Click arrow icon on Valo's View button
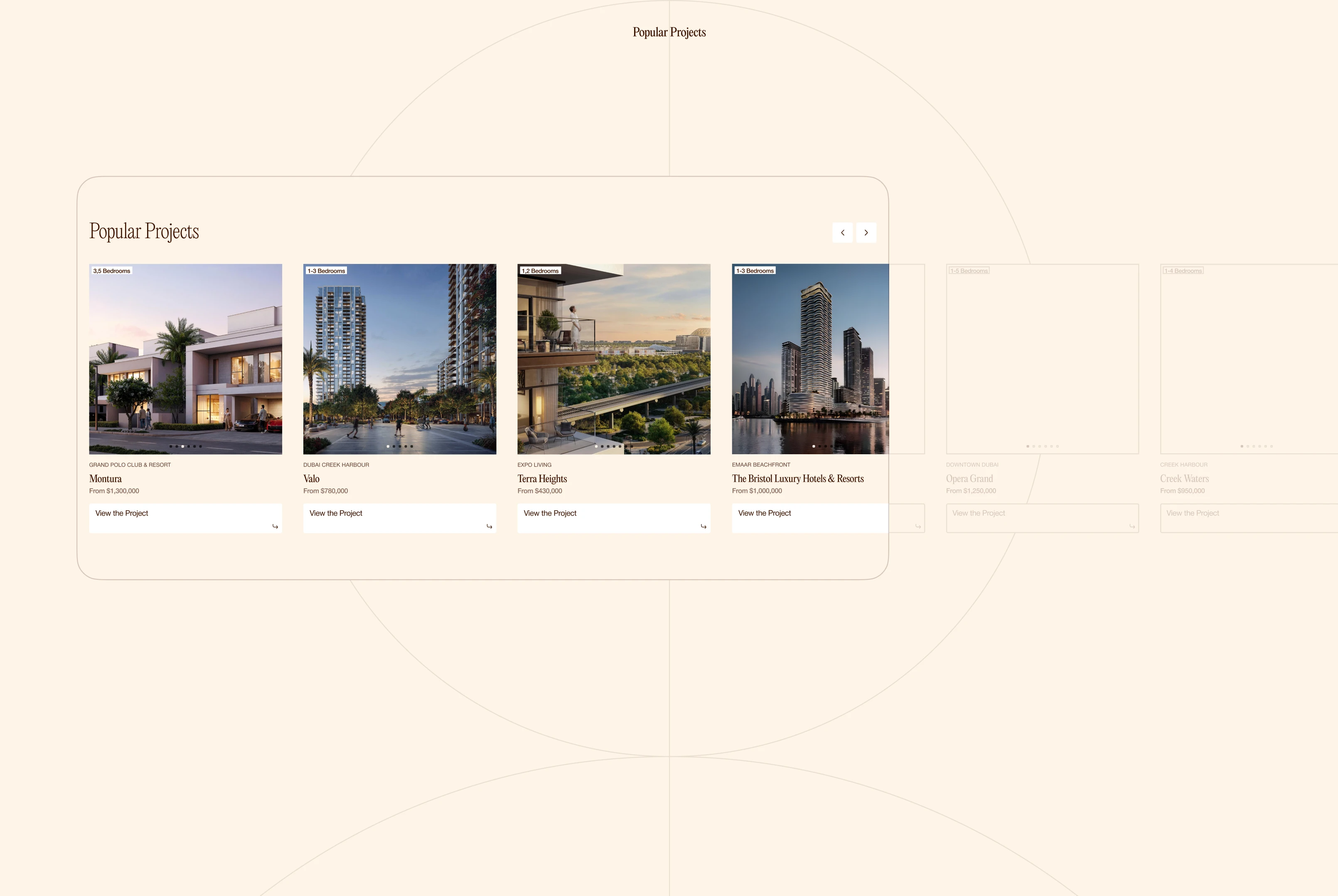The width and height of the screenshot is (1338, 896). 489,526
